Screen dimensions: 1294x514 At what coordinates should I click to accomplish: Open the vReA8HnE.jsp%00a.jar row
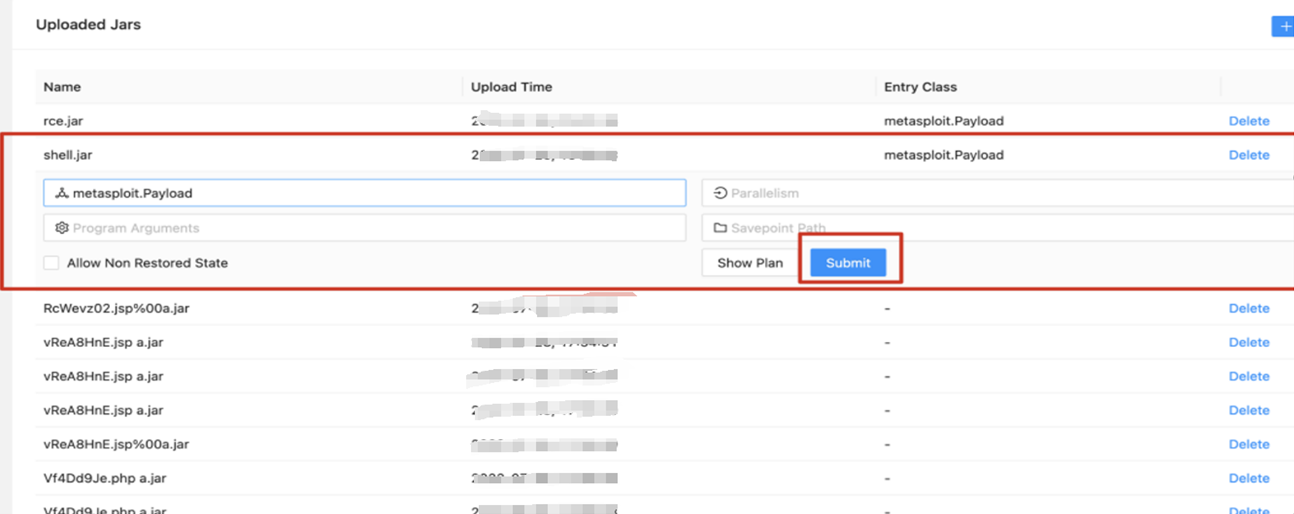coord(116,444)
